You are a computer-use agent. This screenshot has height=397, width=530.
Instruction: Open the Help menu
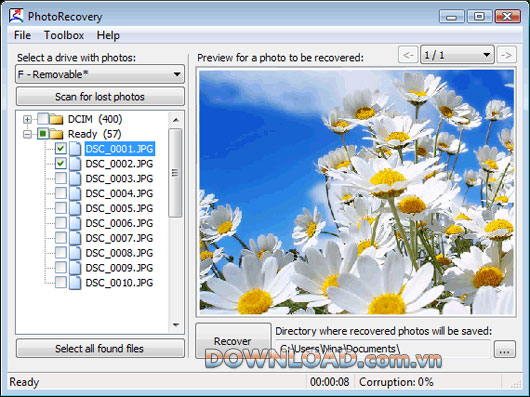pos(108,35)
